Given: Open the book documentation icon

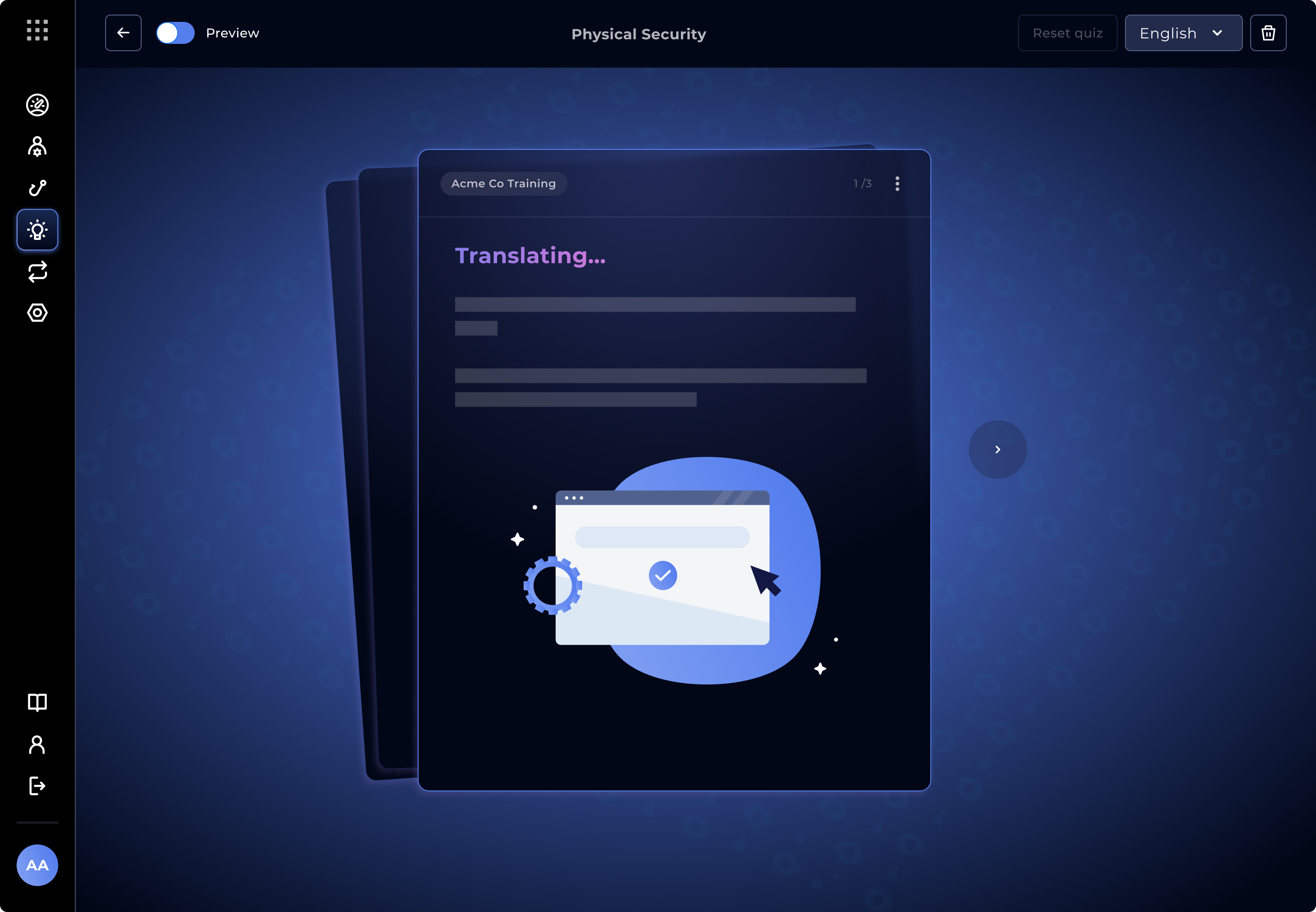Looking at the screenshot, I should coord(37,702).
